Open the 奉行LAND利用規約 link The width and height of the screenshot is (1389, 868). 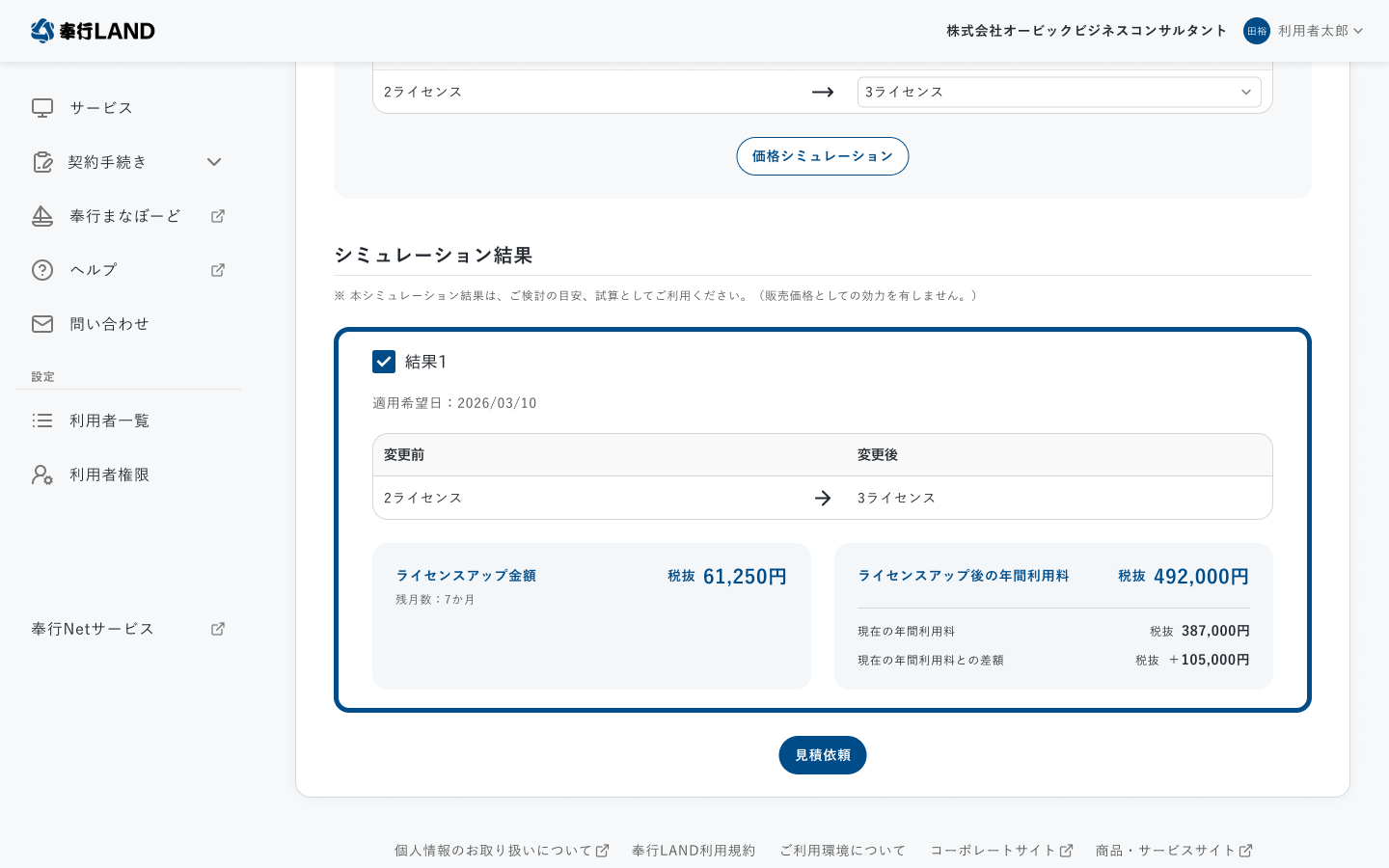point(694,850)
